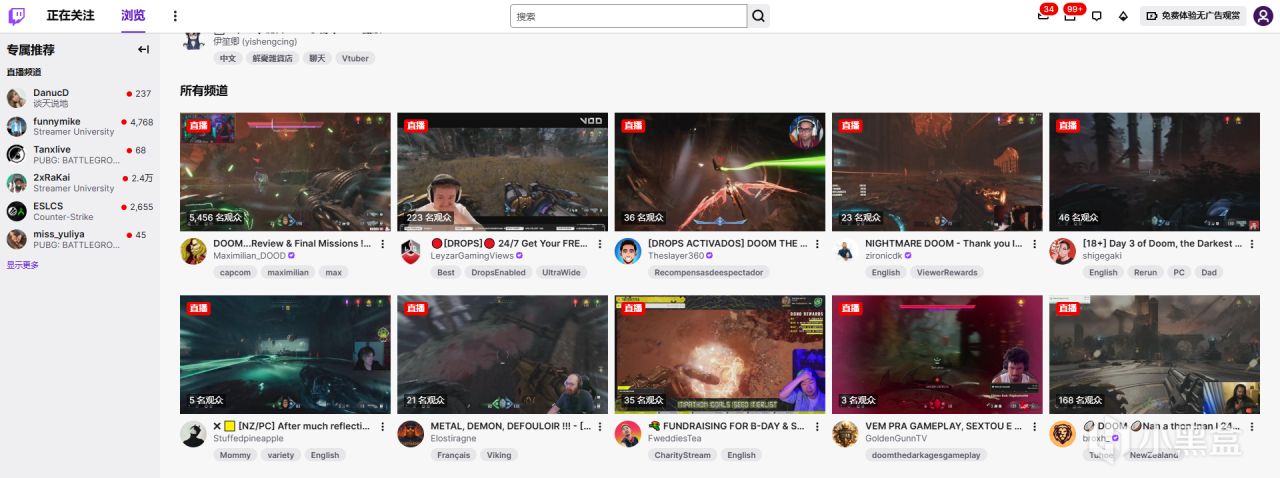Click 显示更多 show more link
The width and height of the screenshot is (1280, 478).
[x=23, y=265]
